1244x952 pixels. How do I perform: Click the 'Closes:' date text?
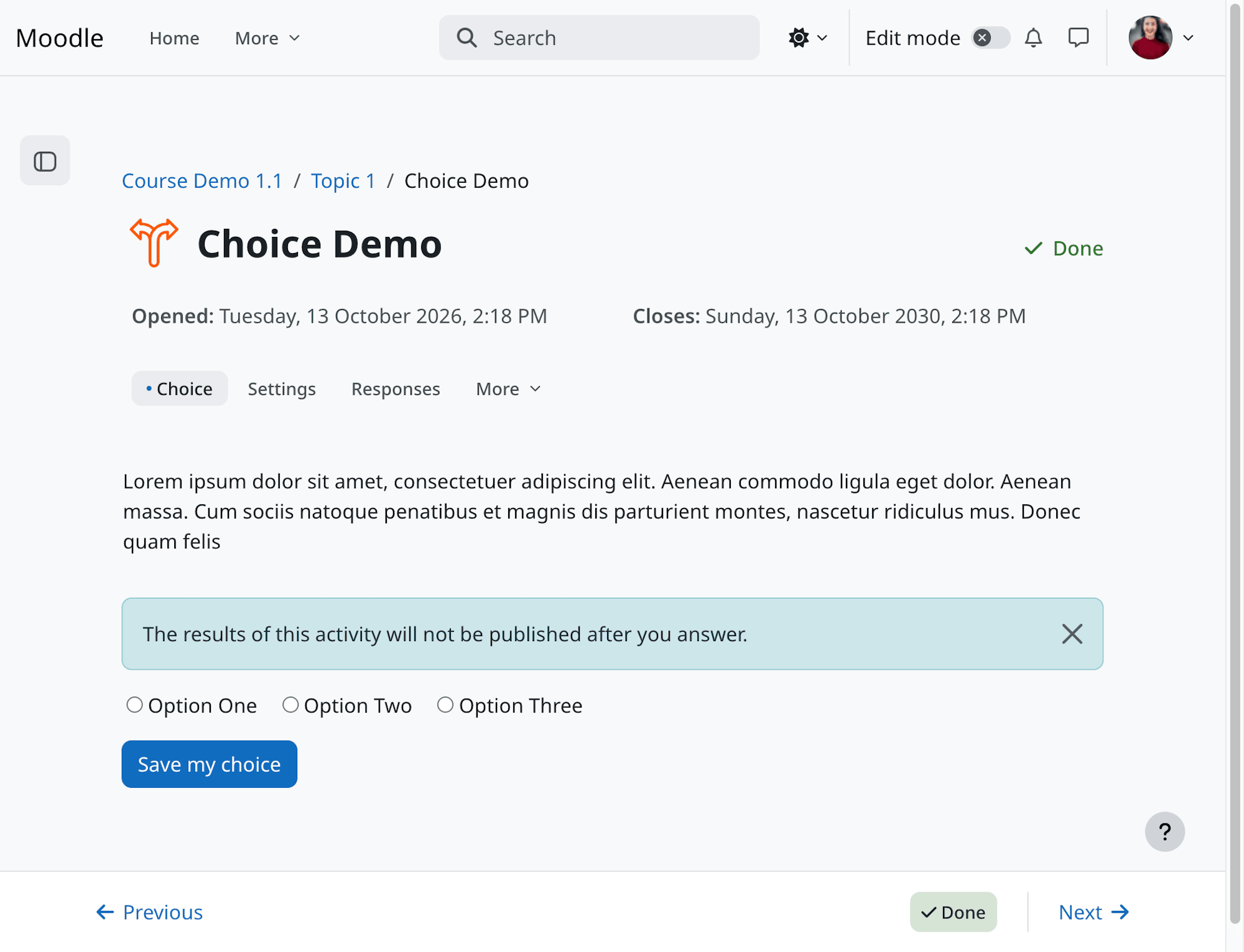point(829,316)
